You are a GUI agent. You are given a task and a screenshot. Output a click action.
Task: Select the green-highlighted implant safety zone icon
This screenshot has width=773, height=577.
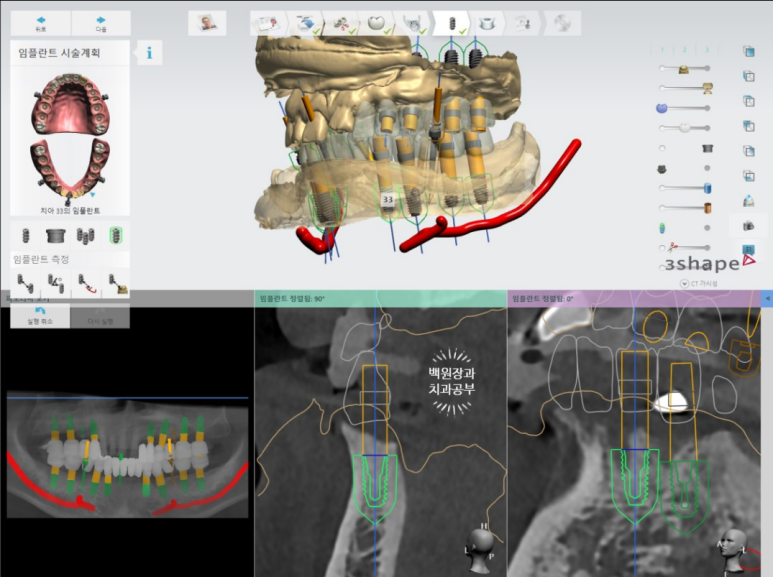click(116, 236)
